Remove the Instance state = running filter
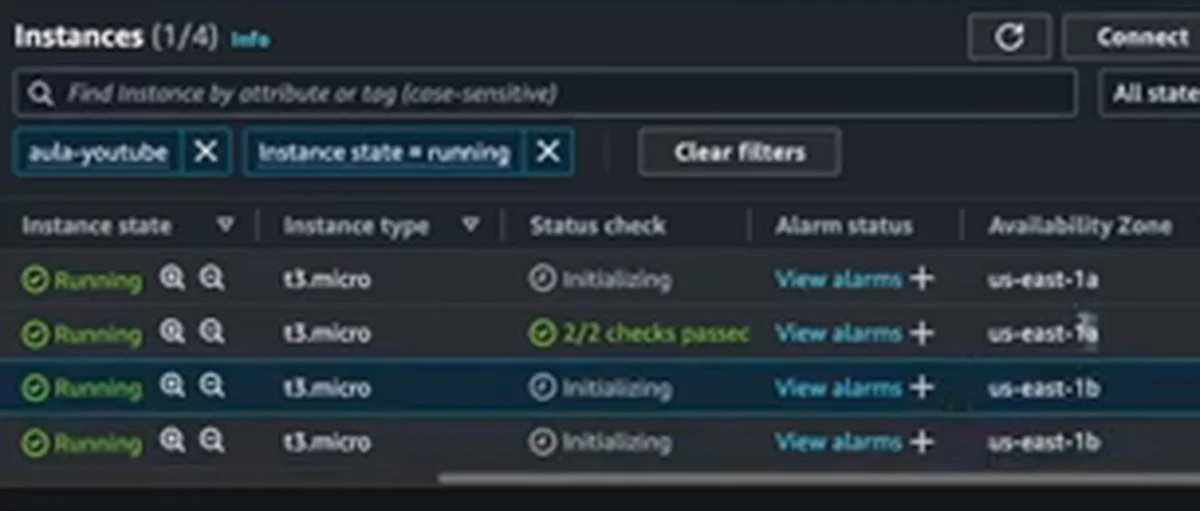1200x511 pixels. click(547, 152)
